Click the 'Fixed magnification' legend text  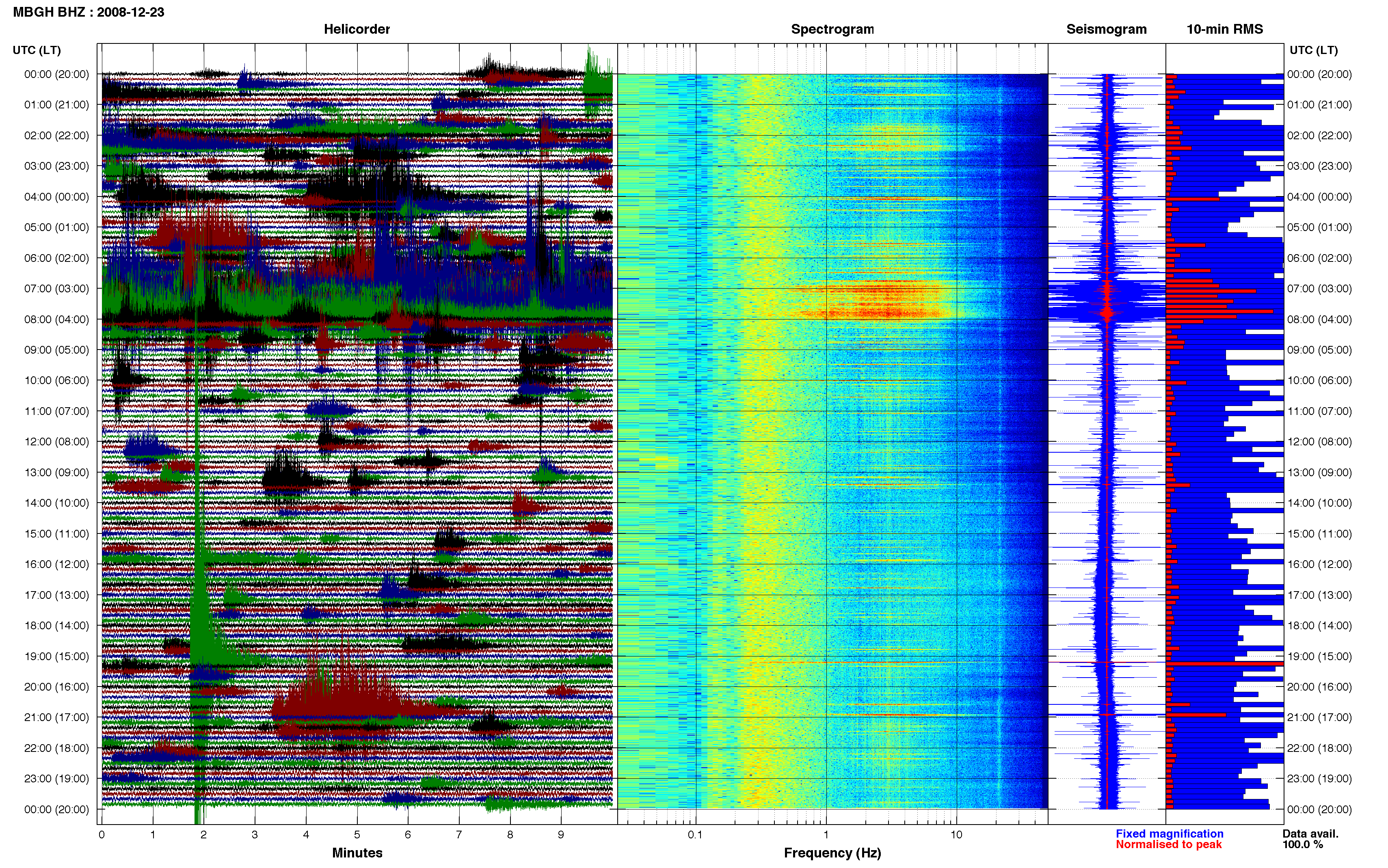1169,833
